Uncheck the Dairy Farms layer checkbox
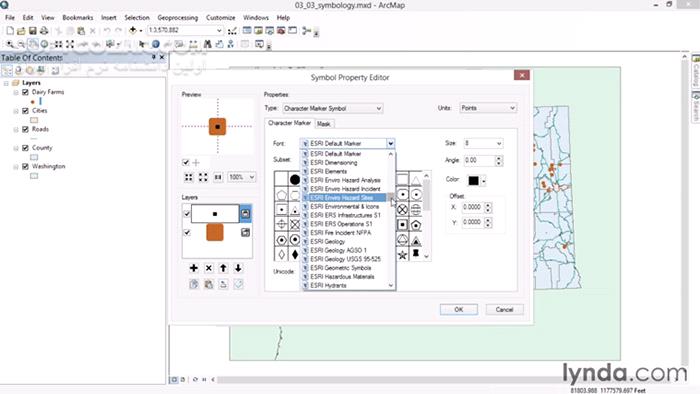 click(25, 92)
